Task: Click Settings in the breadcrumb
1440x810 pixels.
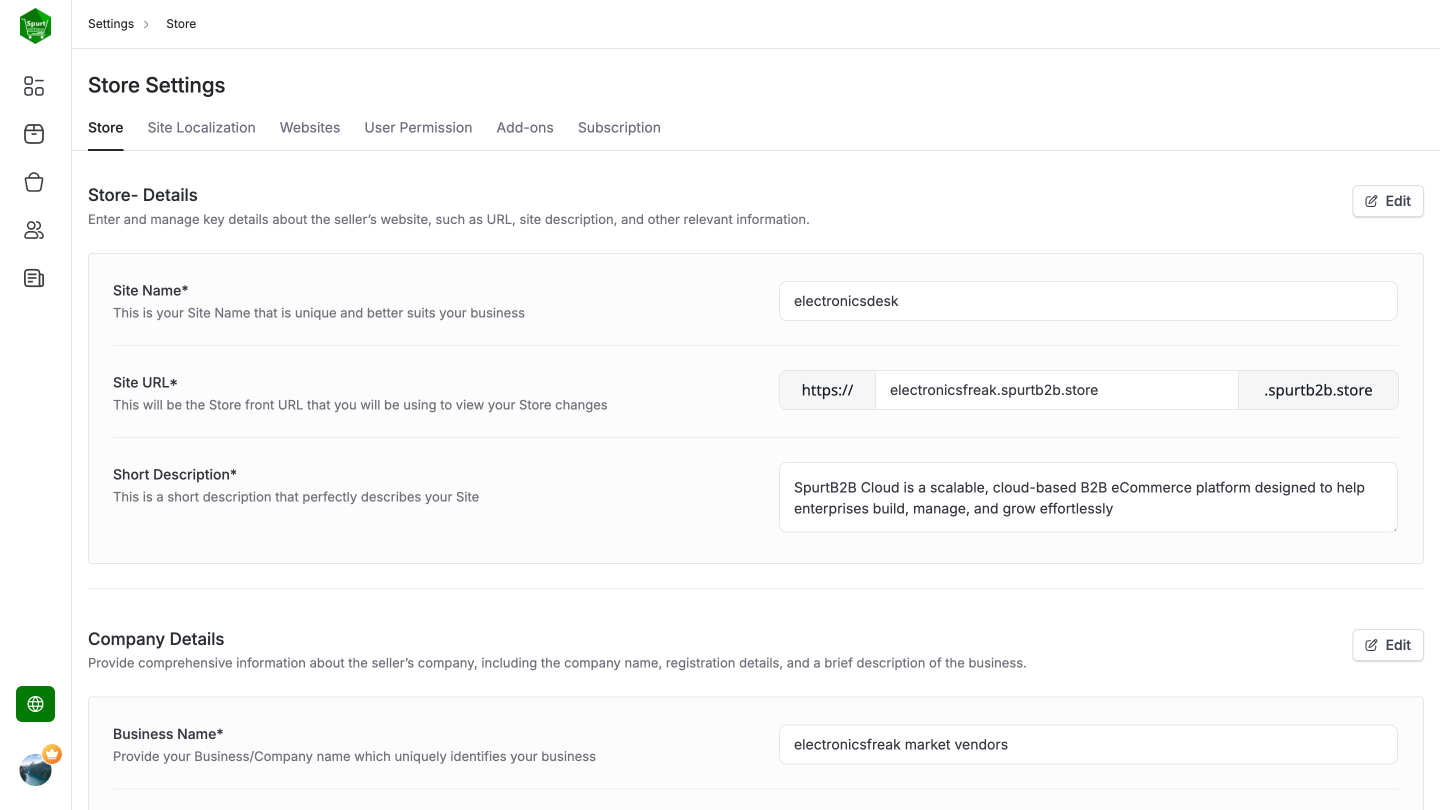Action: point(110,23)
